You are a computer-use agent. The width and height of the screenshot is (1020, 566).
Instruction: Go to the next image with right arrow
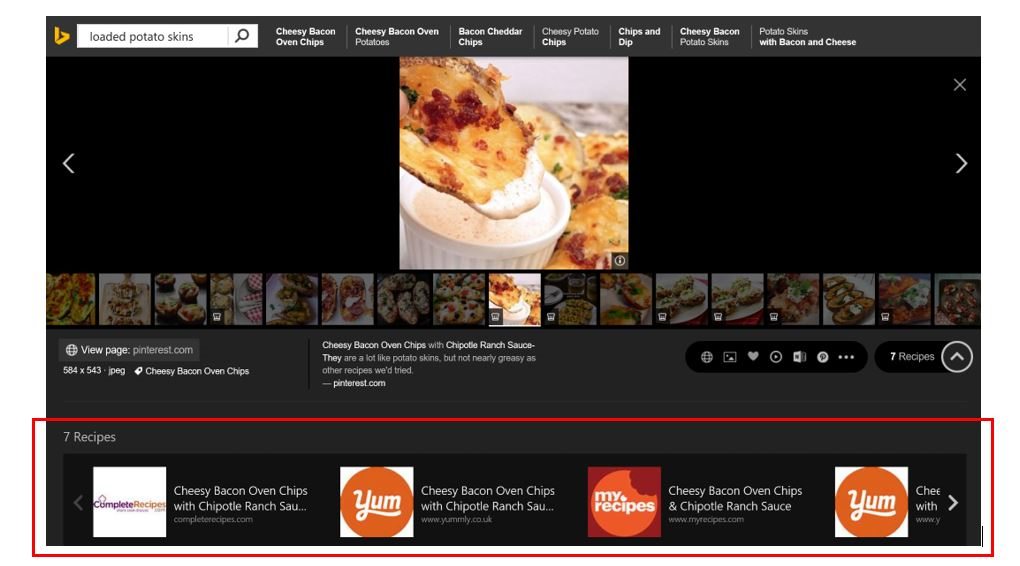960,163
